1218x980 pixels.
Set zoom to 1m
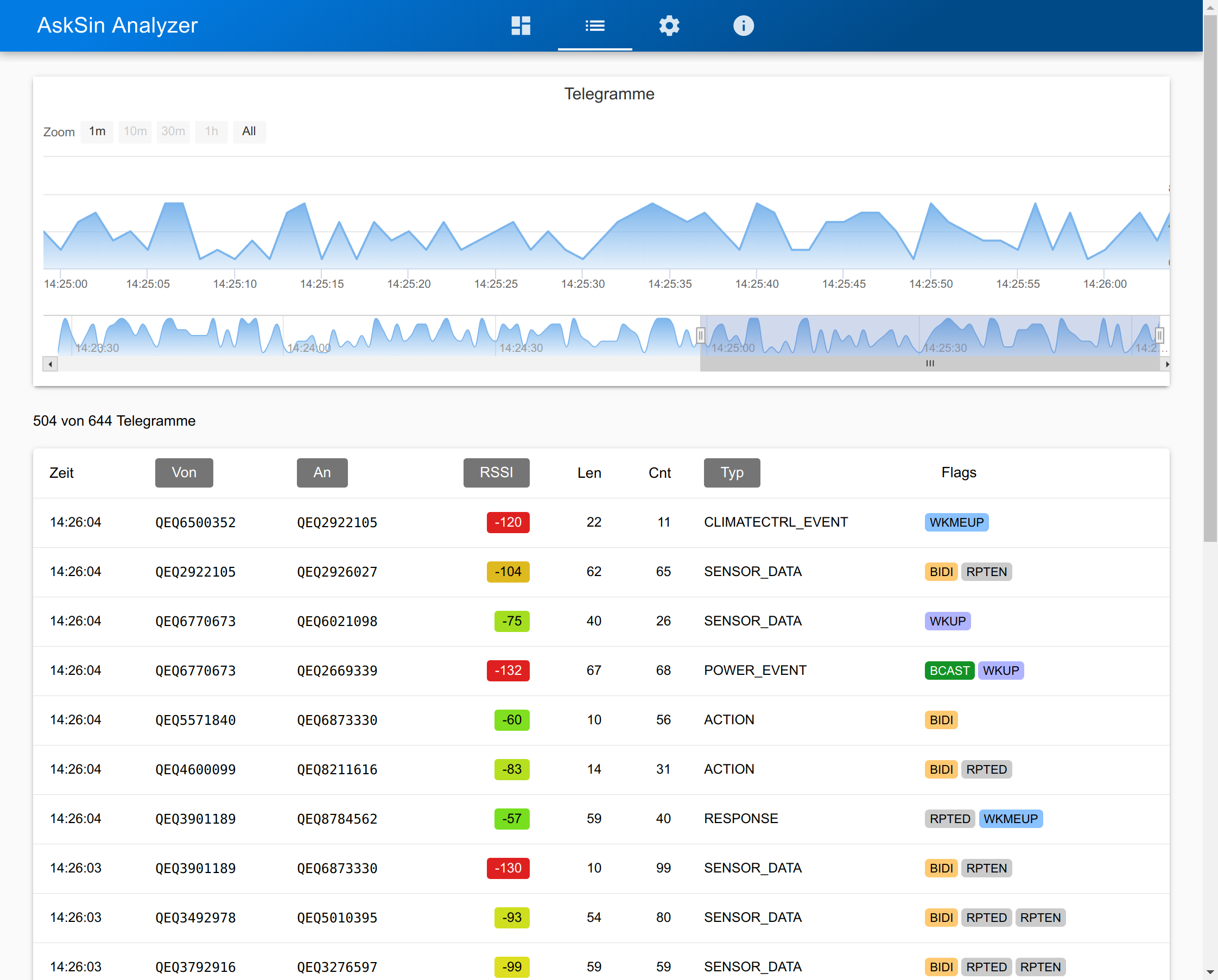pyautogui.click(x=97, y=132)
